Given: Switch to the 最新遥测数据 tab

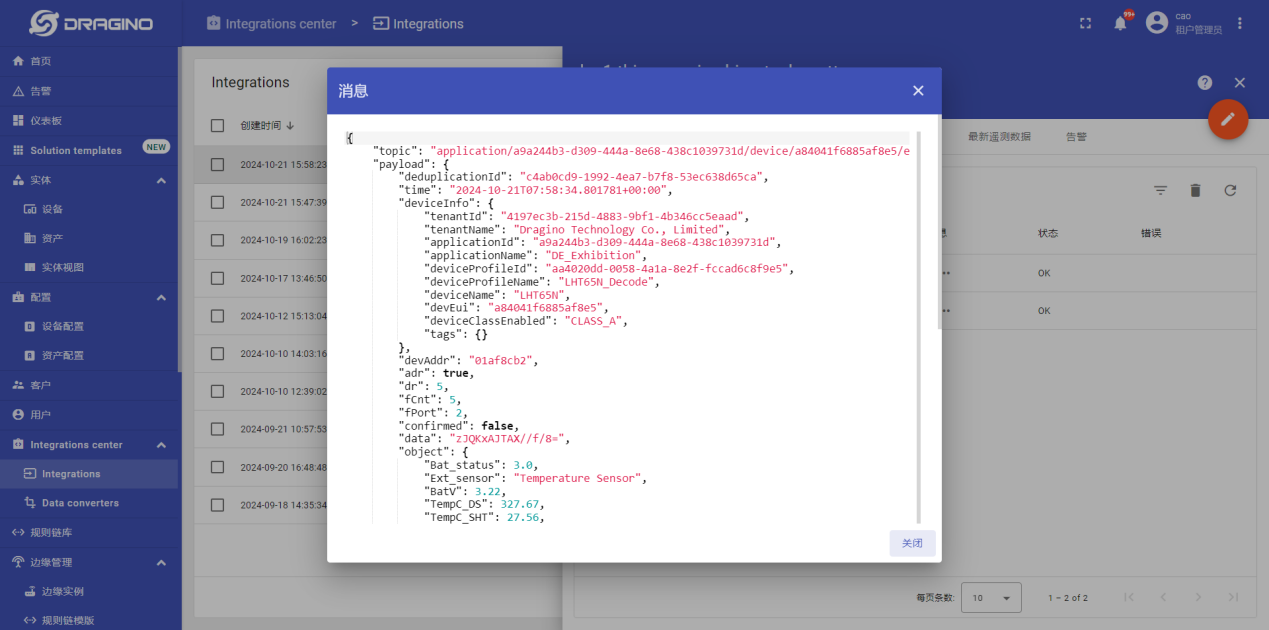Looking at the screenshot, I should 998,137.
